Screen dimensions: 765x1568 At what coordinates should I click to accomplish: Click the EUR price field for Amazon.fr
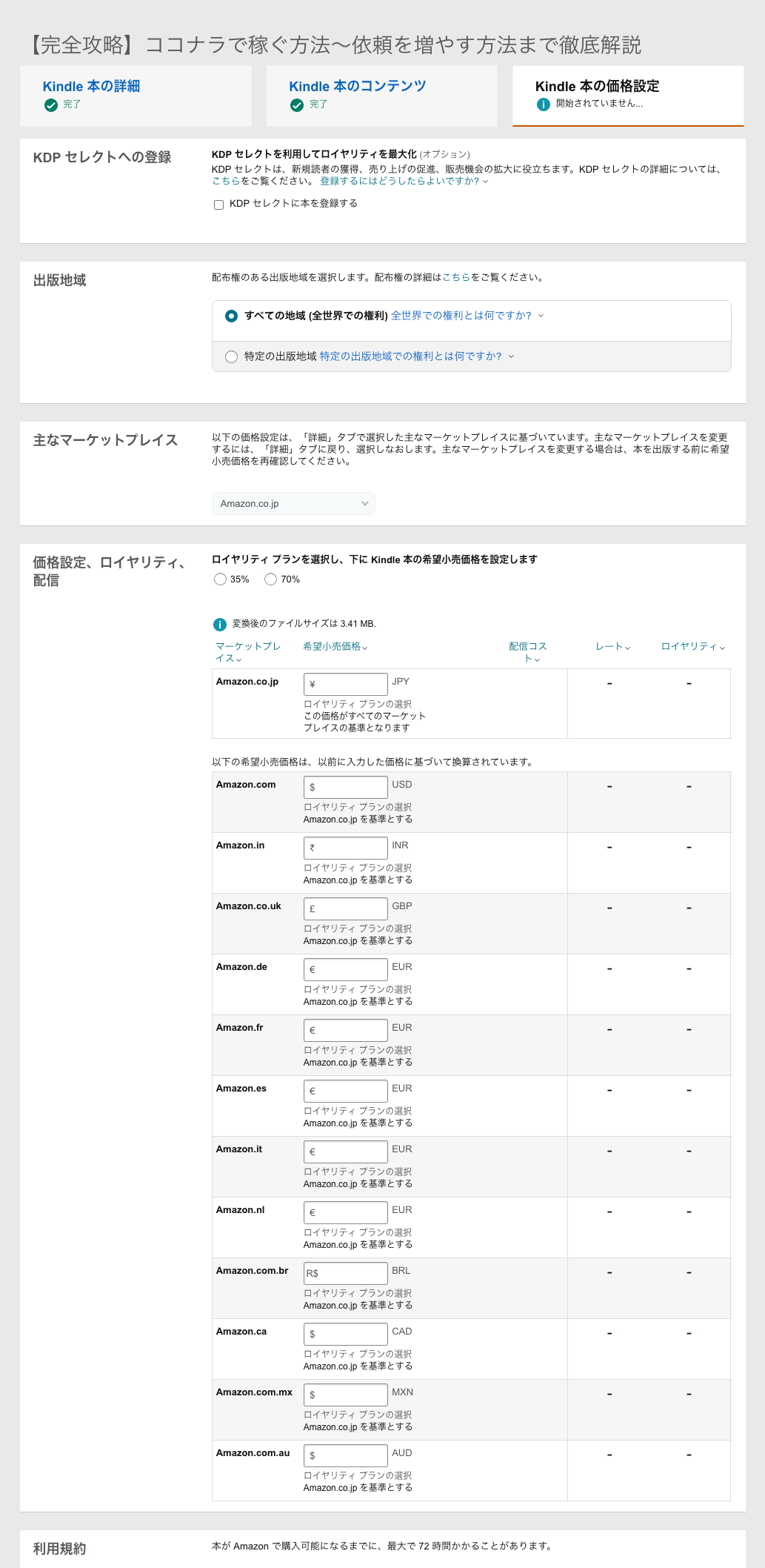[346, 1030]
